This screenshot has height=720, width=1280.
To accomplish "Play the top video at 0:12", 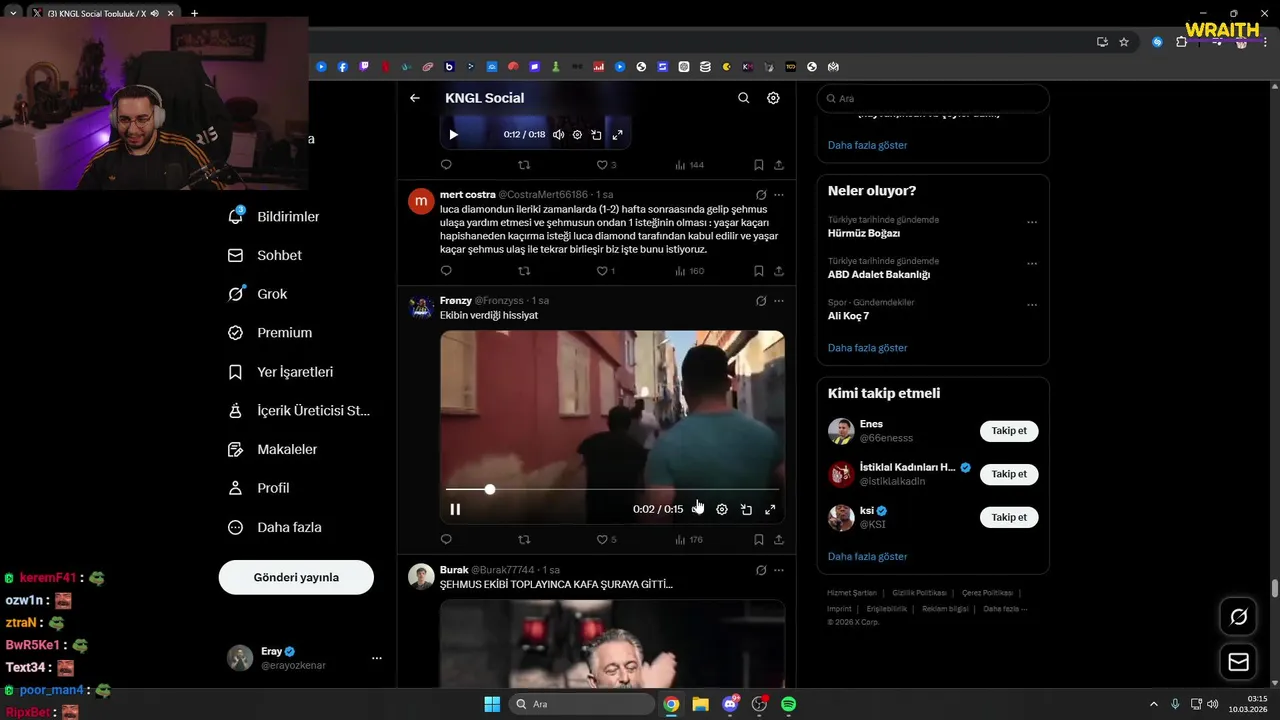I will (x=453, y=135).
